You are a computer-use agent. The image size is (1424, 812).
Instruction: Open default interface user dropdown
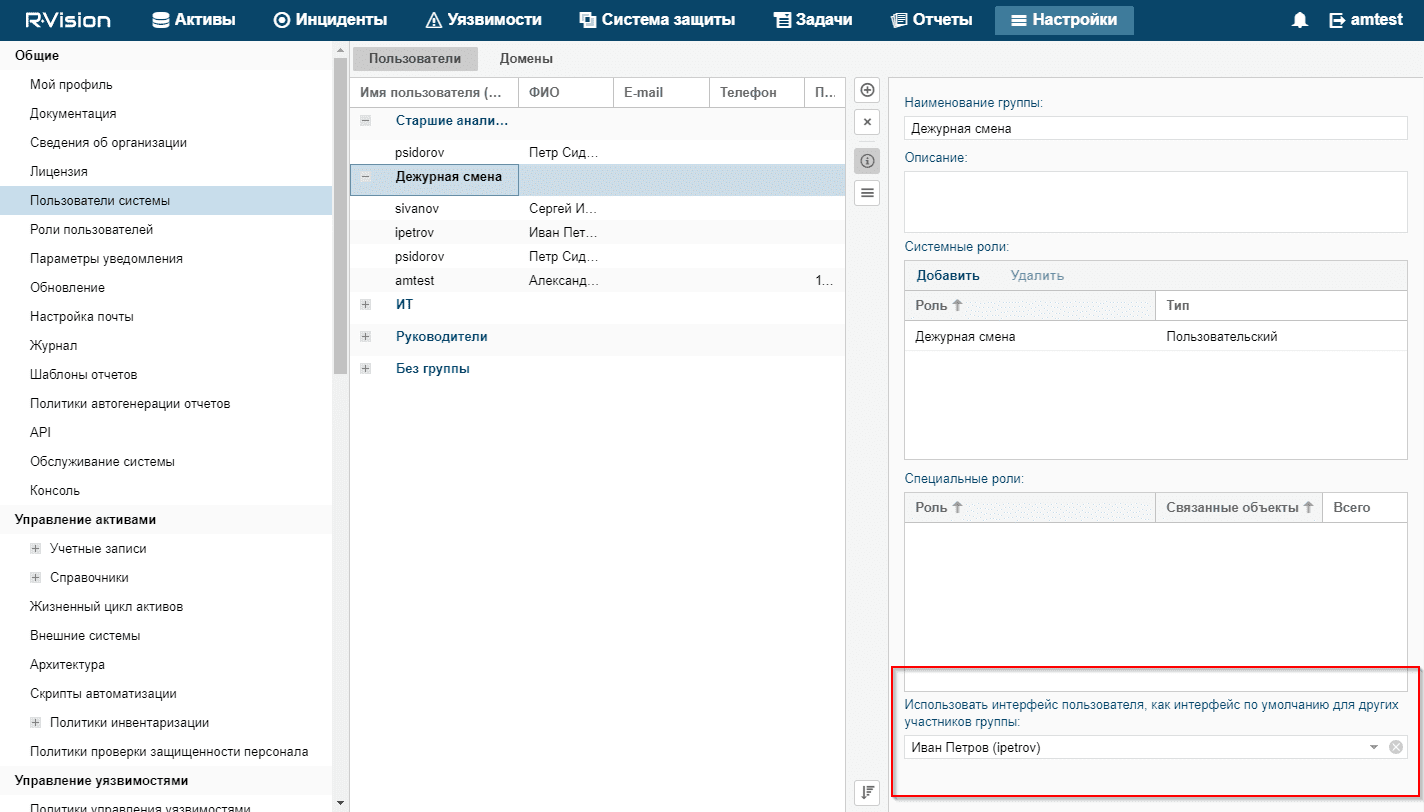tap(1374, 747)
